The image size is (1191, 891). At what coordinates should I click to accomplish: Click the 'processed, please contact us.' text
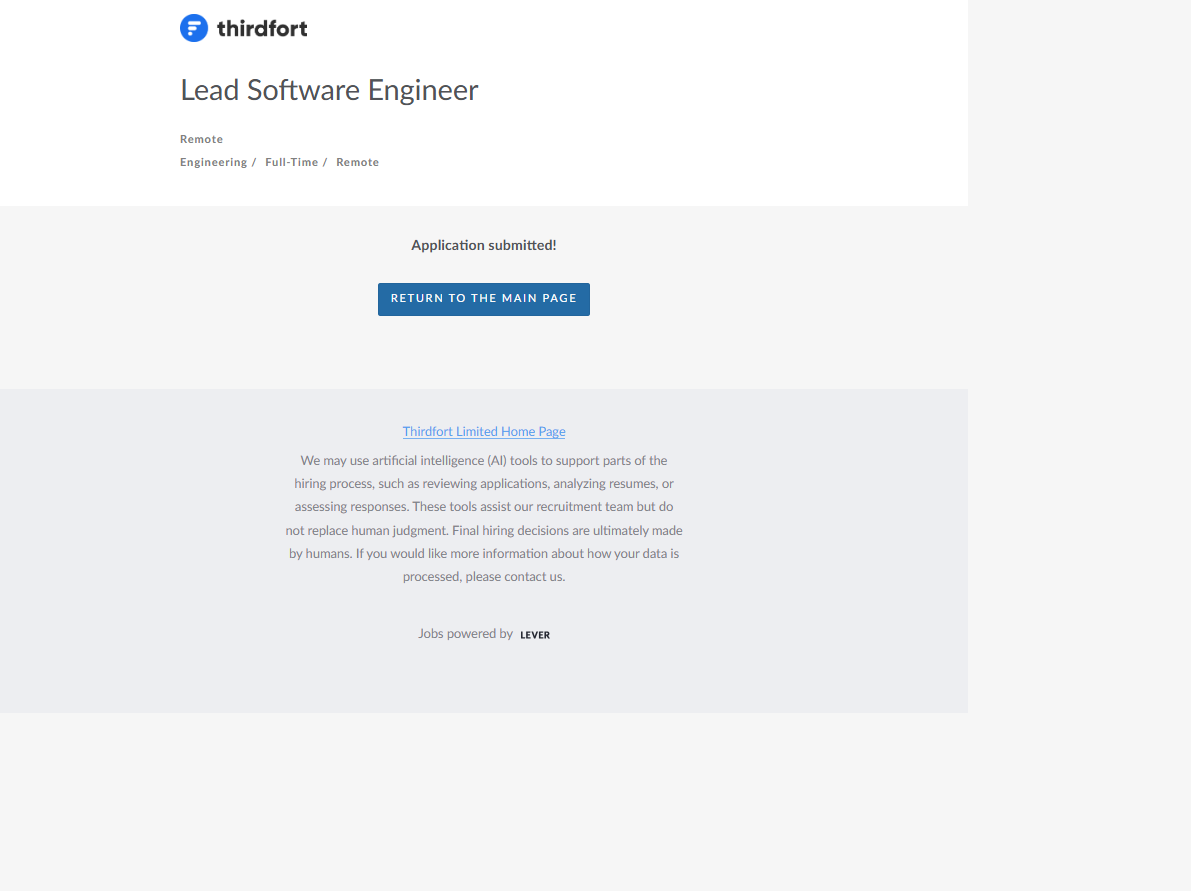click(484, 577)
